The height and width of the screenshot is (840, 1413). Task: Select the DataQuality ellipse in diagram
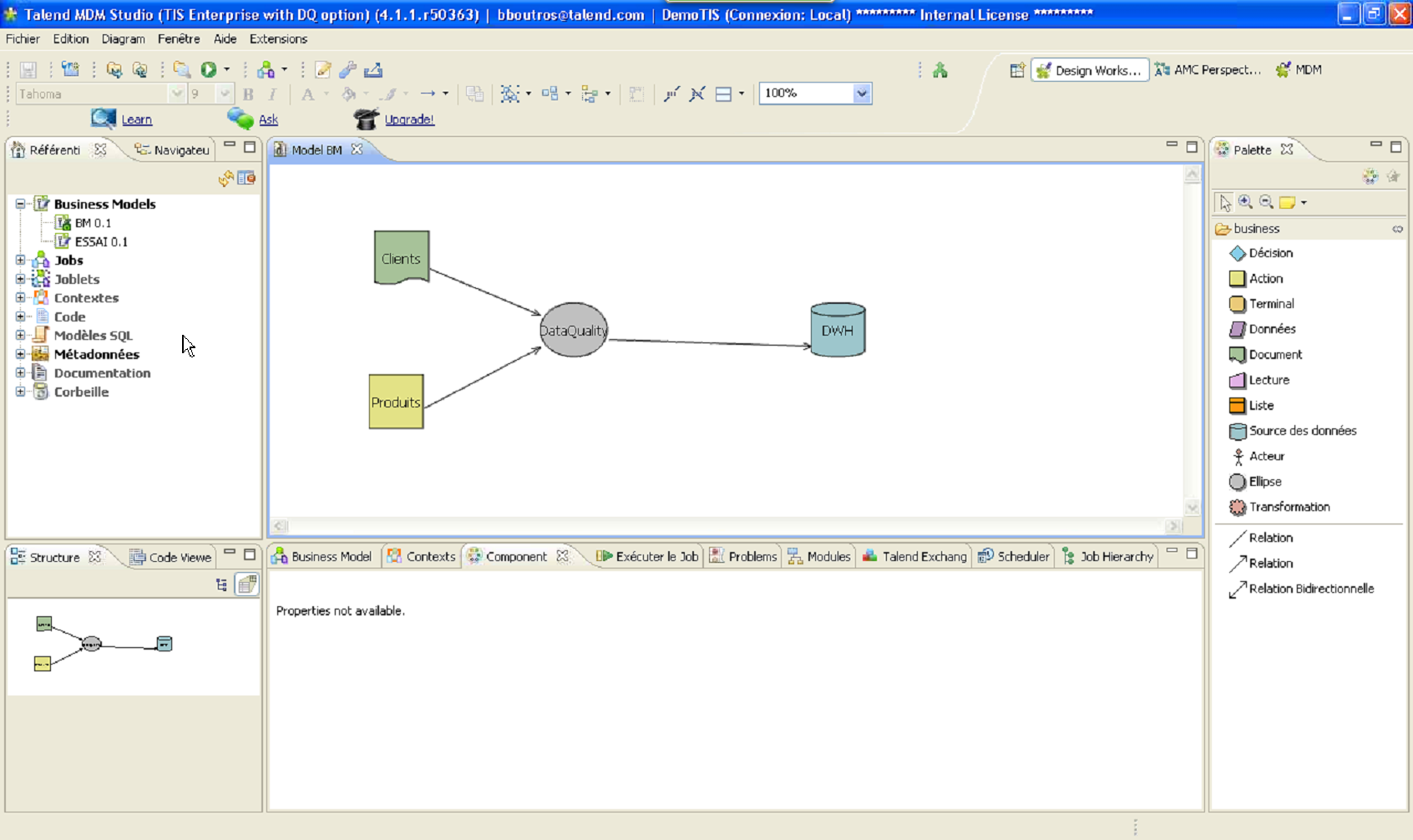click(x=574, y=330)
